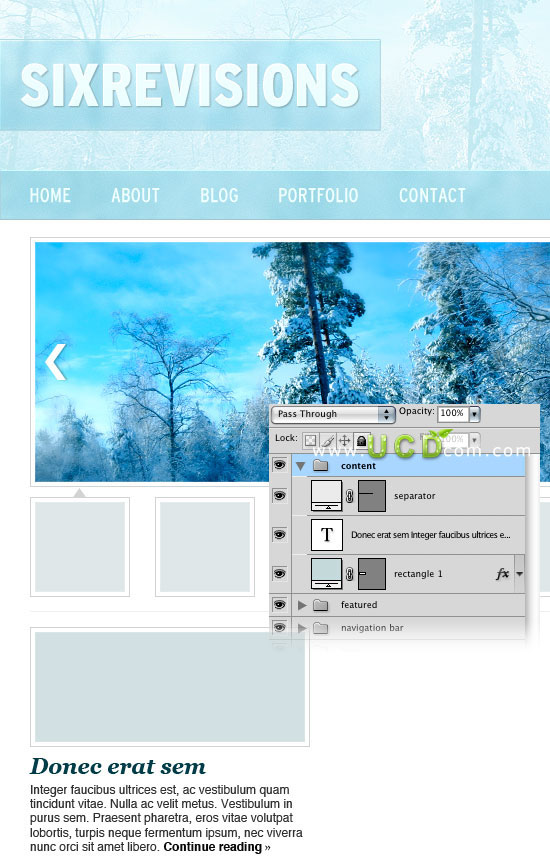Select the content group name
Image resolution: width=550 pixels, height=863 pixels.
tap(358, 466)
